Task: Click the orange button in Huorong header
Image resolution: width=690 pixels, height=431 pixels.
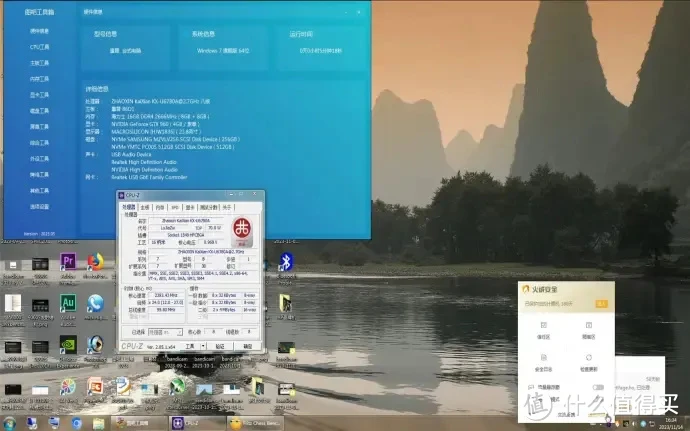Action: 601,304
